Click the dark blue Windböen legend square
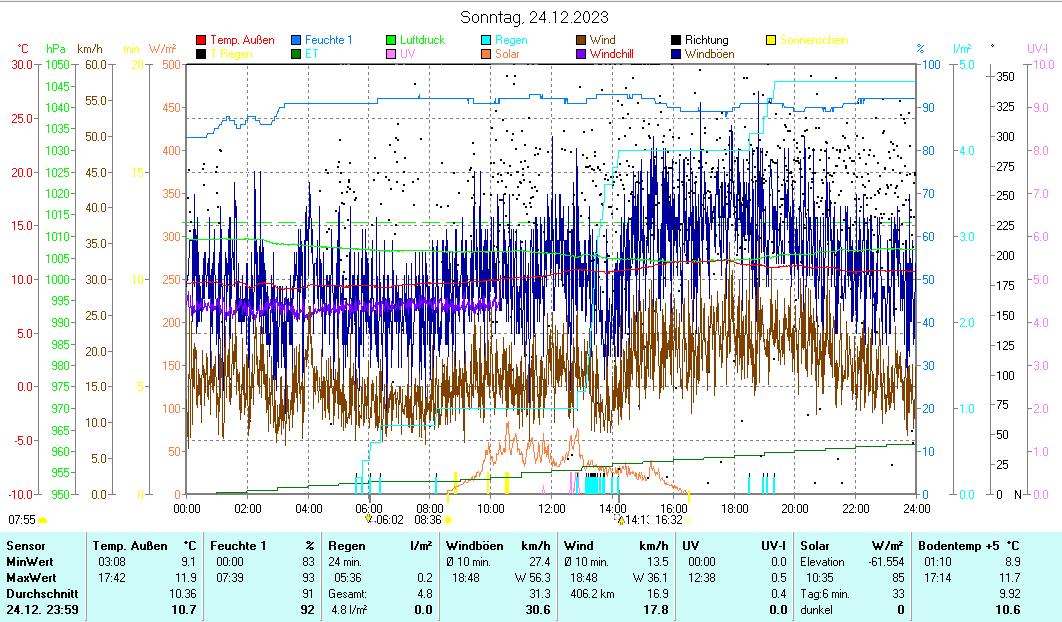The width and height of the screenshot is (1062, 622). pyautogui.click(x=676, y=54)
